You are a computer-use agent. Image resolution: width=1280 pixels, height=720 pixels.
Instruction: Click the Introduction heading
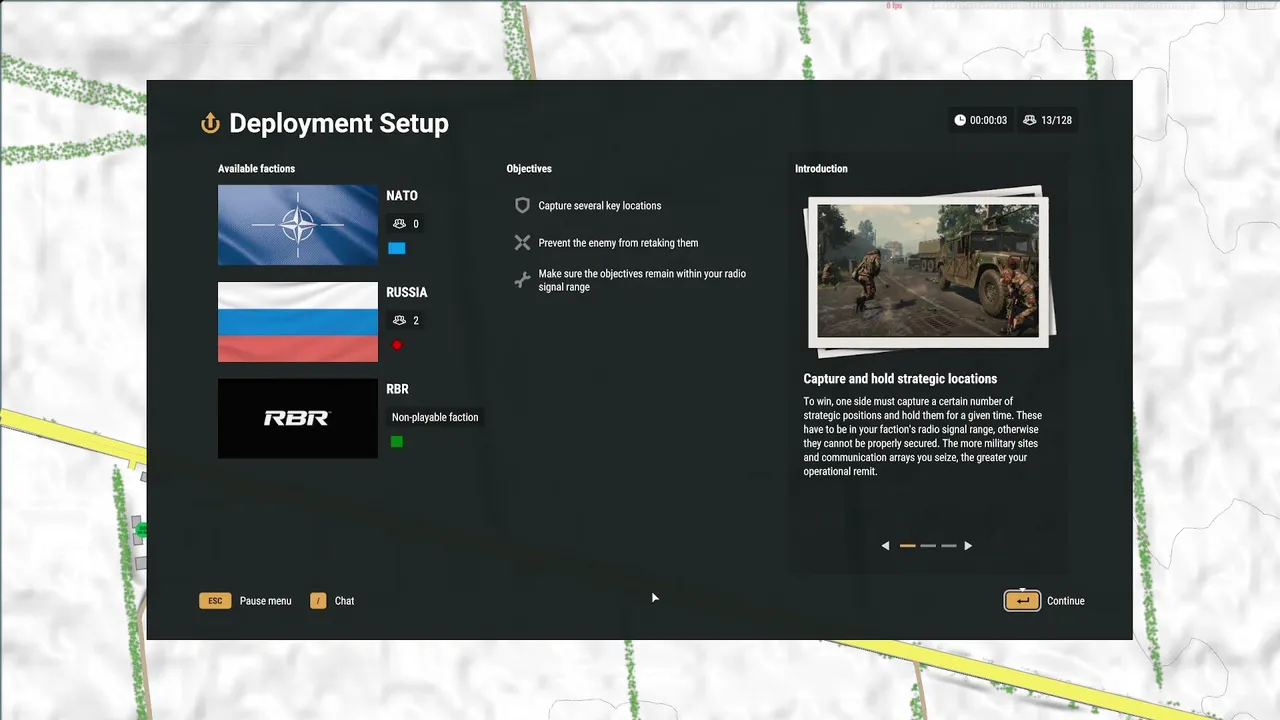coord(821,169)
